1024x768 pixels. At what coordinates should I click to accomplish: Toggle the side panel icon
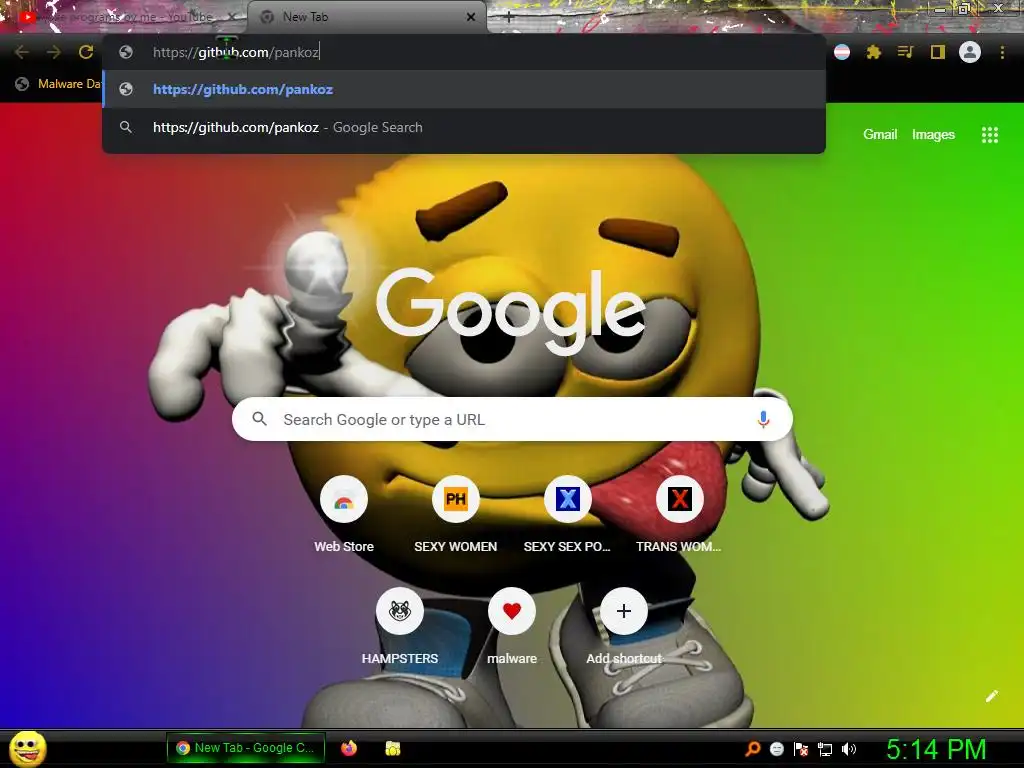coord(938,52)
